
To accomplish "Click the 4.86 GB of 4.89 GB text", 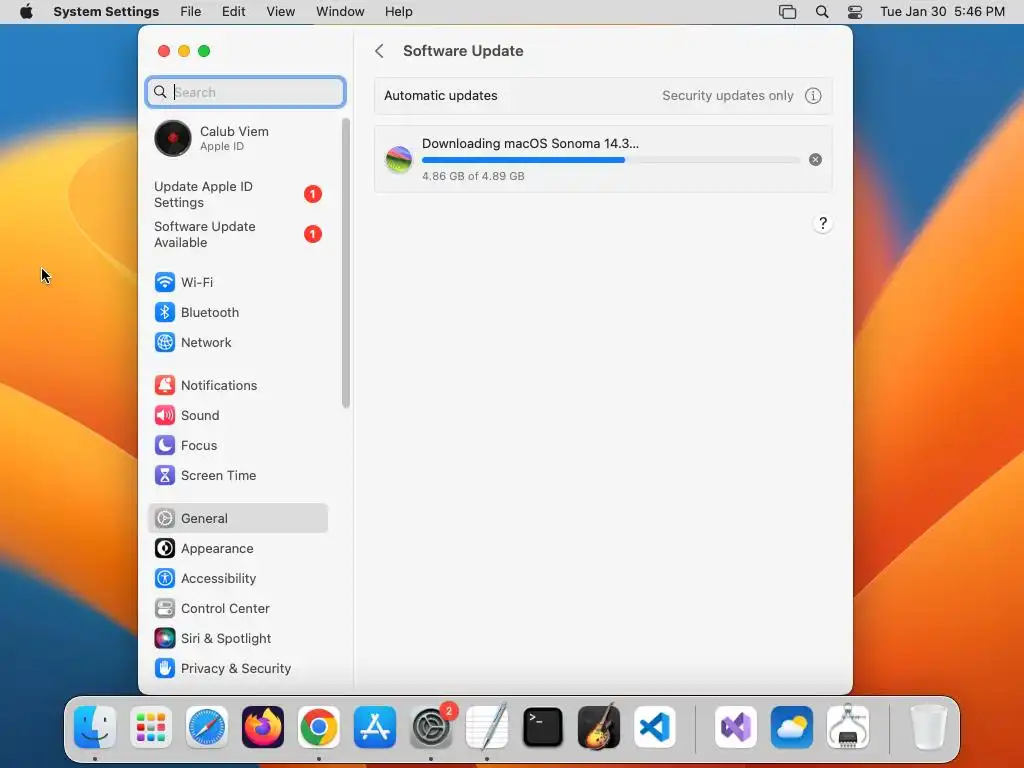I will 473,176.
